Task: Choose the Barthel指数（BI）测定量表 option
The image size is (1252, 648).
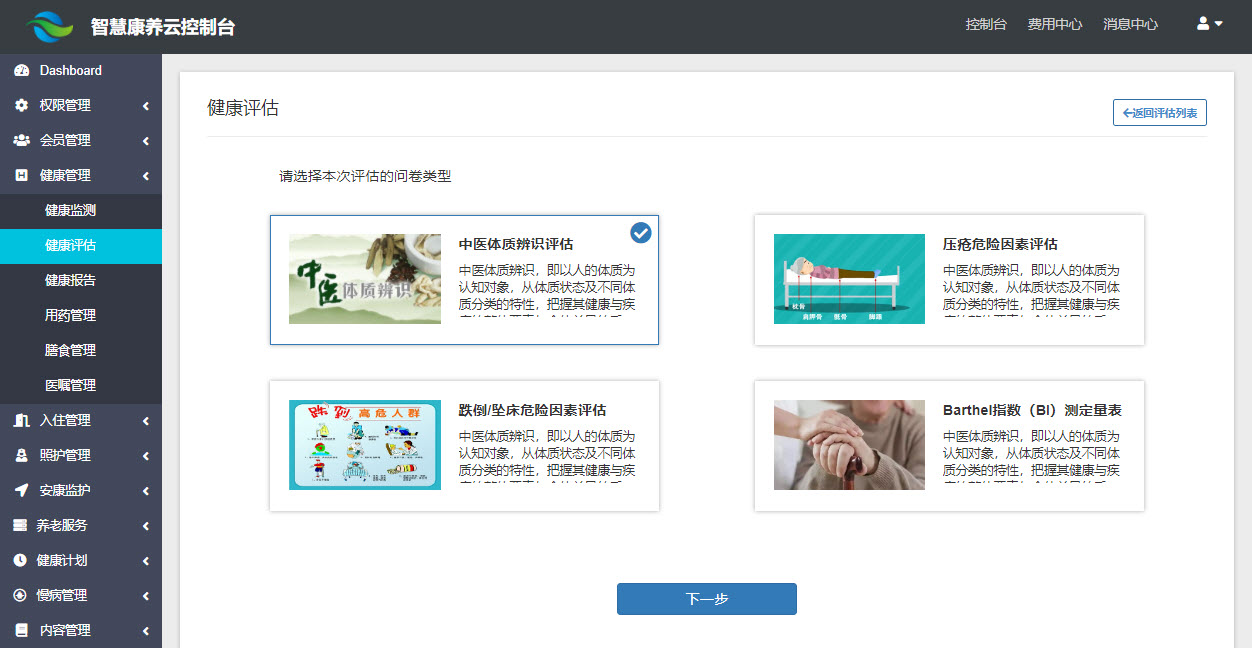Action: [x=948, y=446]
